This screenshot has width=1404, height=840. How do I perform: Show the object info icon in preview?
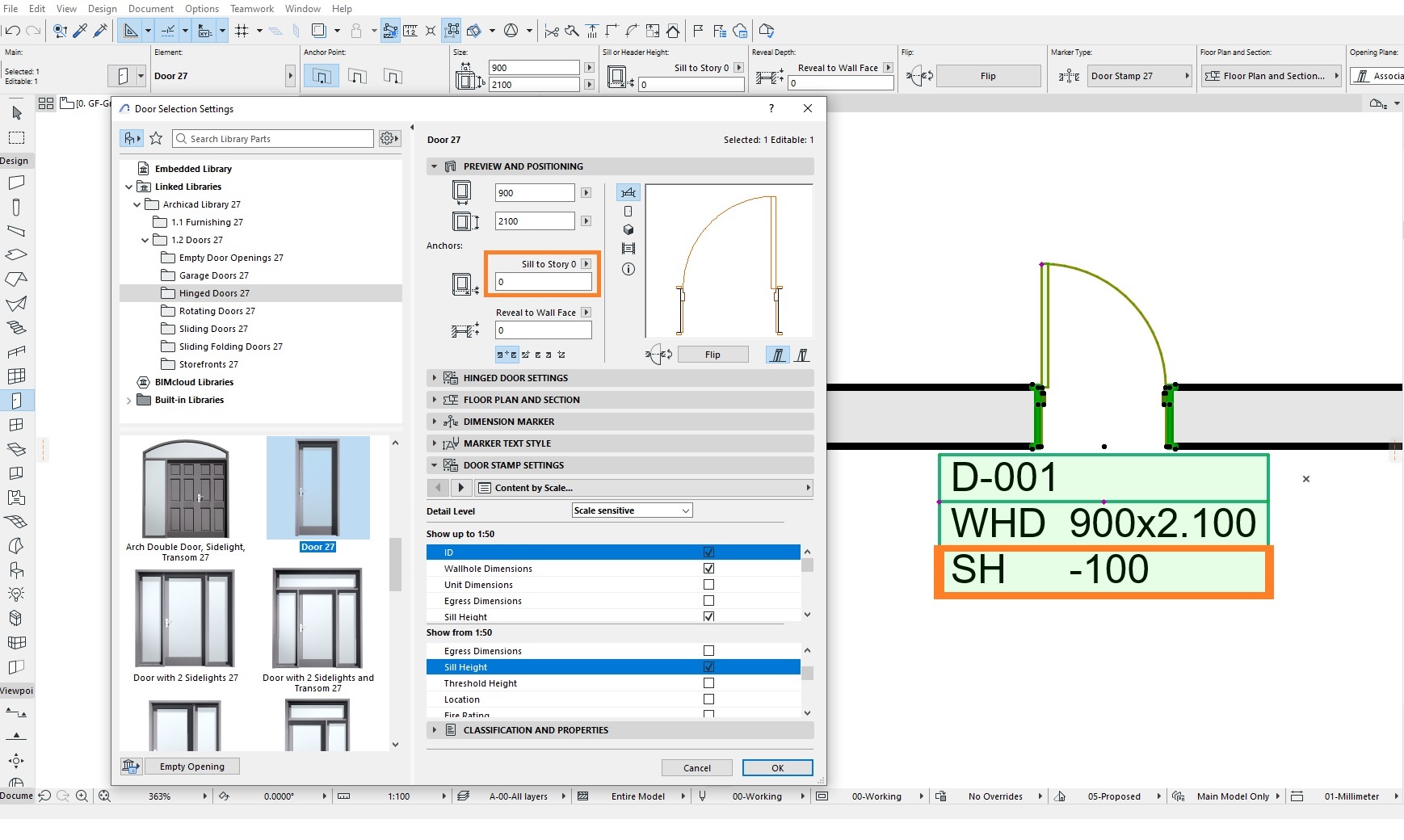[628, 269]
